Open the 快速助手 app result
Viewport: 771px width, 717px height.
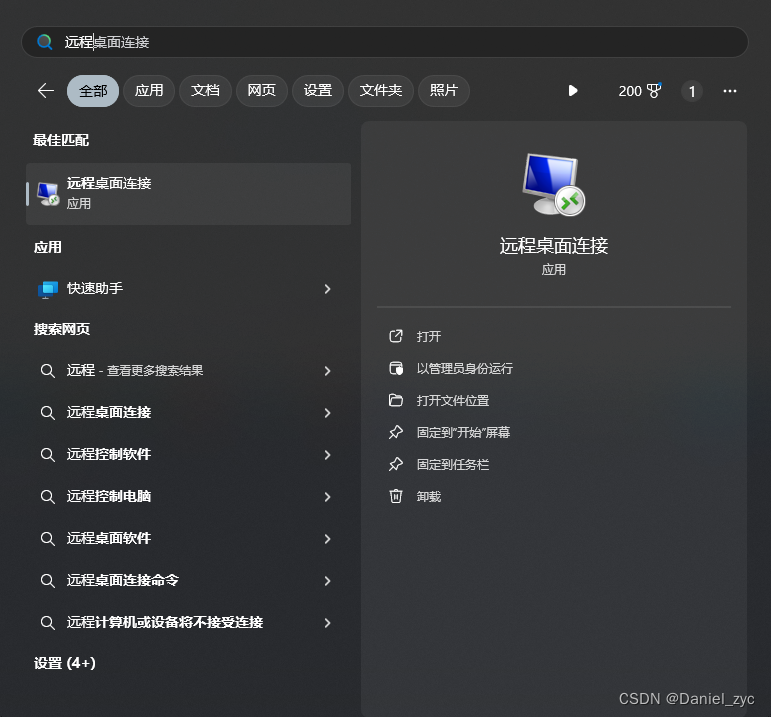click(x=188, y=289)
